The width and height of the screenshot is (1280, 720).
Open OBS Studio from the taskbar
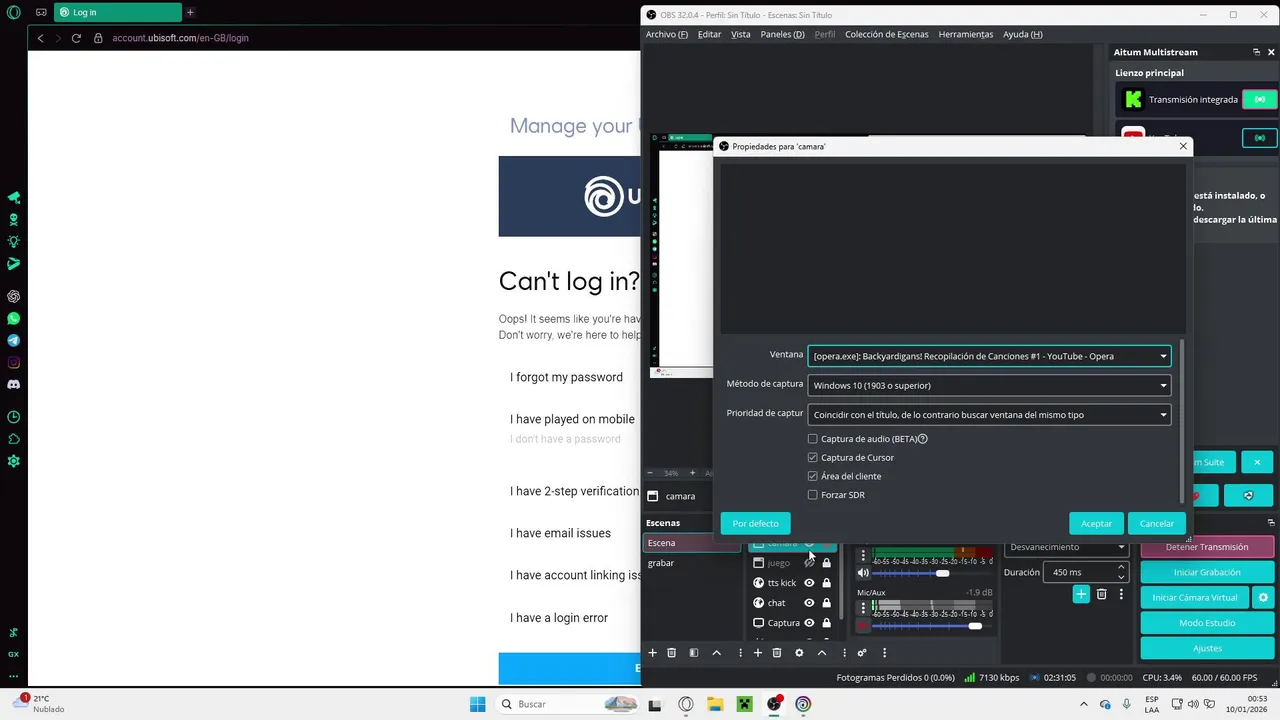(x=774, y=704)
